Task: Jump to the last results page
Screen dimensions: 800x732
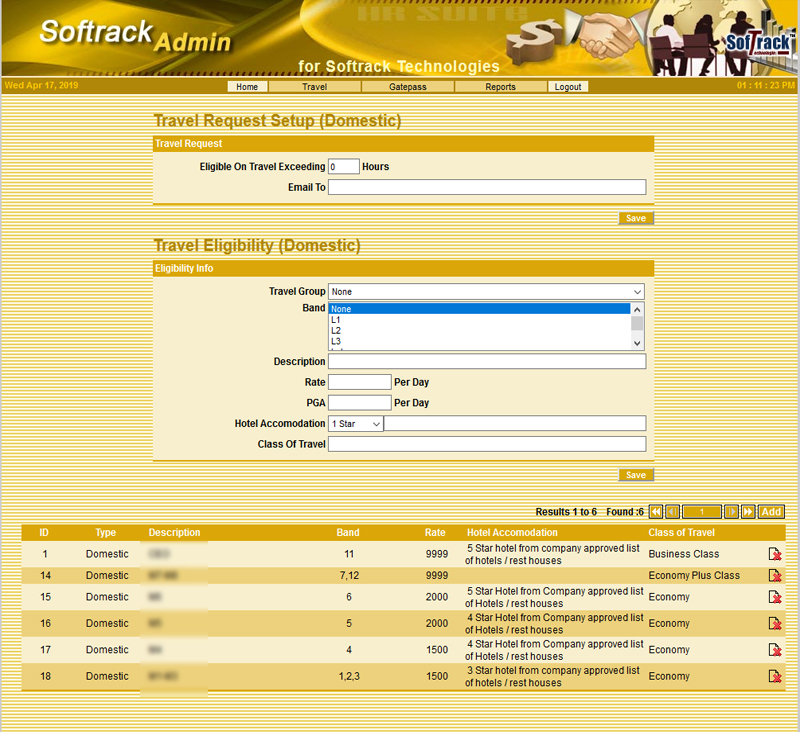Action: point(748,512)
